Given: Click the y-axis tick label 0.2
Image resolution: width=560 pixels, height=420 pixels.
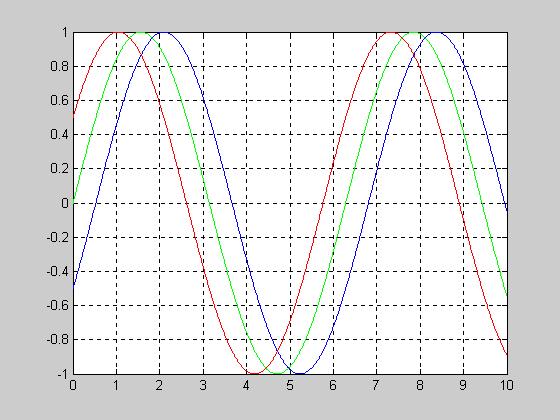Looking at the screenshot, I should point(60,169).
